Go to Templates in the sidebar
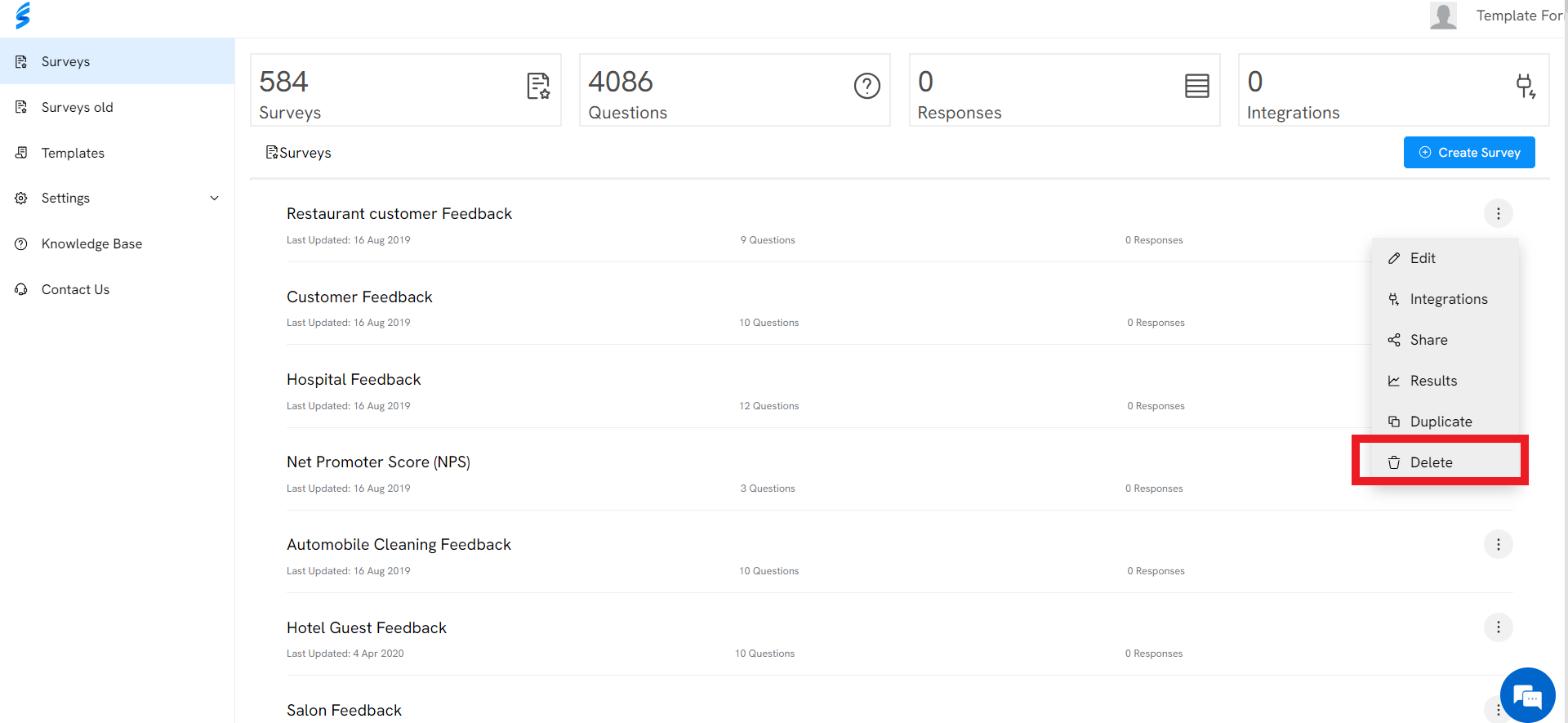This screenshot has height=723, width=1568. pyautogui.click(x=117, y=153)
